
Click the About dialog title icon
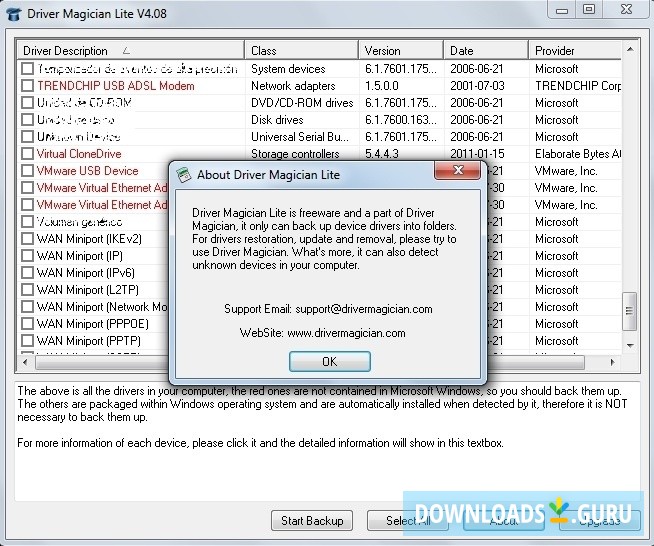[184, 175]
